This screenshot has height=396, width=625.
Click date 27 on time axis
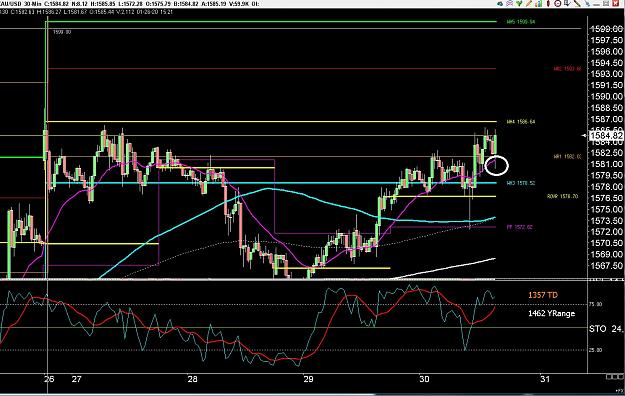(77, 379)
